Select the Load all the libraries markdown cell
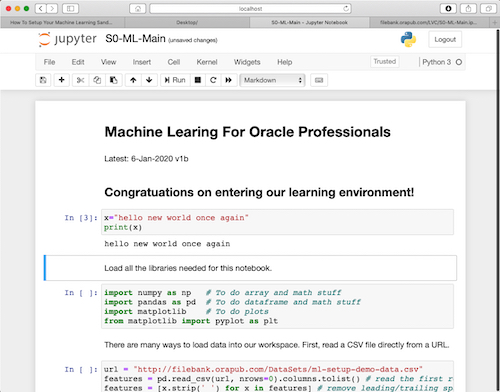This screenshot has height=392, width=500. point(250,268)
